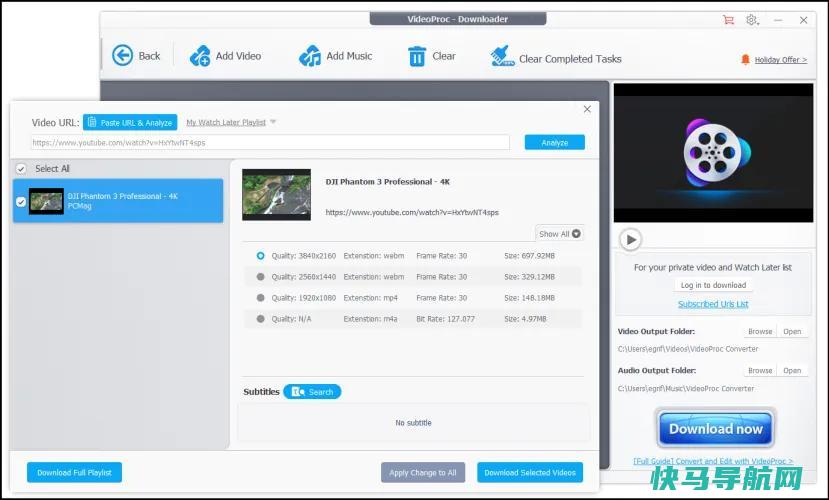Click the Clear trash bin icon
The width and height of the screenshot is (829, 500).
[417, 56]
